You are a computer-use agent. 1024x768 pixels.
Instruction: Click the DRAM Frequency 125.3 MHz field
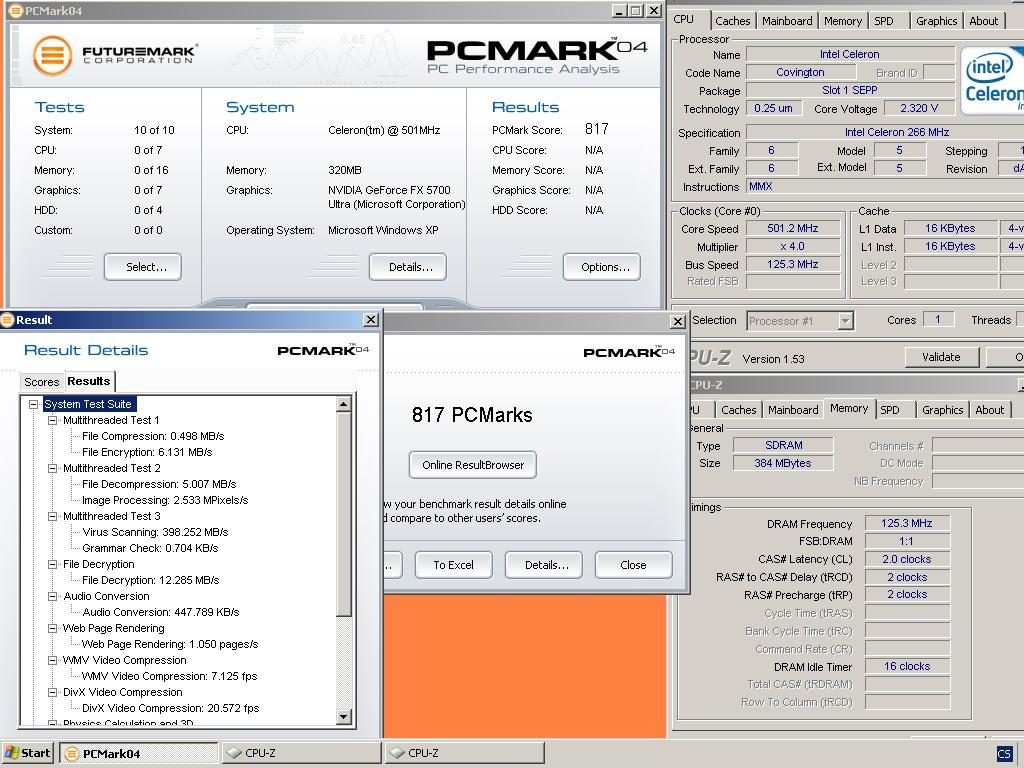[x=906, y=523]
